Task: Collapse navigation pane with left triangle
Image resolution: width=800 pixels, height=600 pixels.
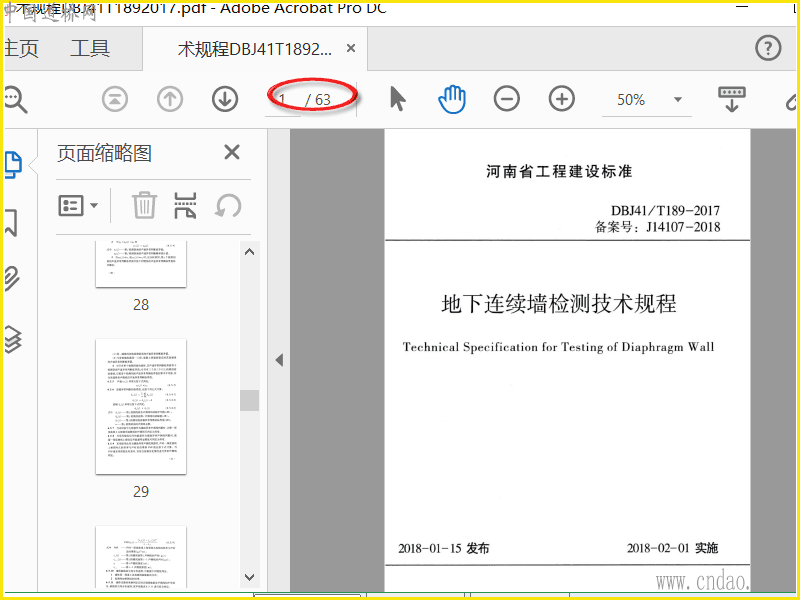Action: [279, 360]
